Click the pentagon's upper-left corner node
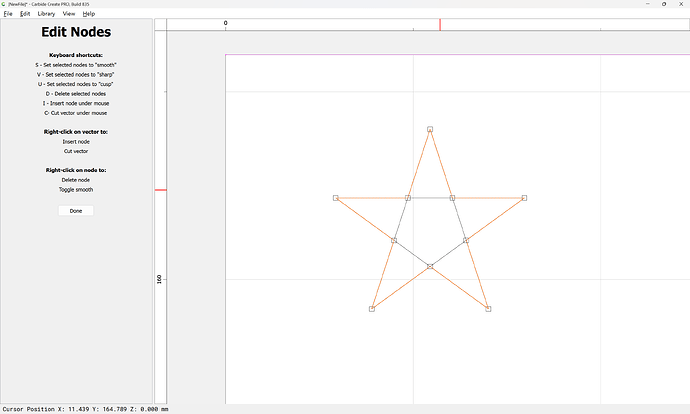Screen dimensions: 690x414 (408, 198)
